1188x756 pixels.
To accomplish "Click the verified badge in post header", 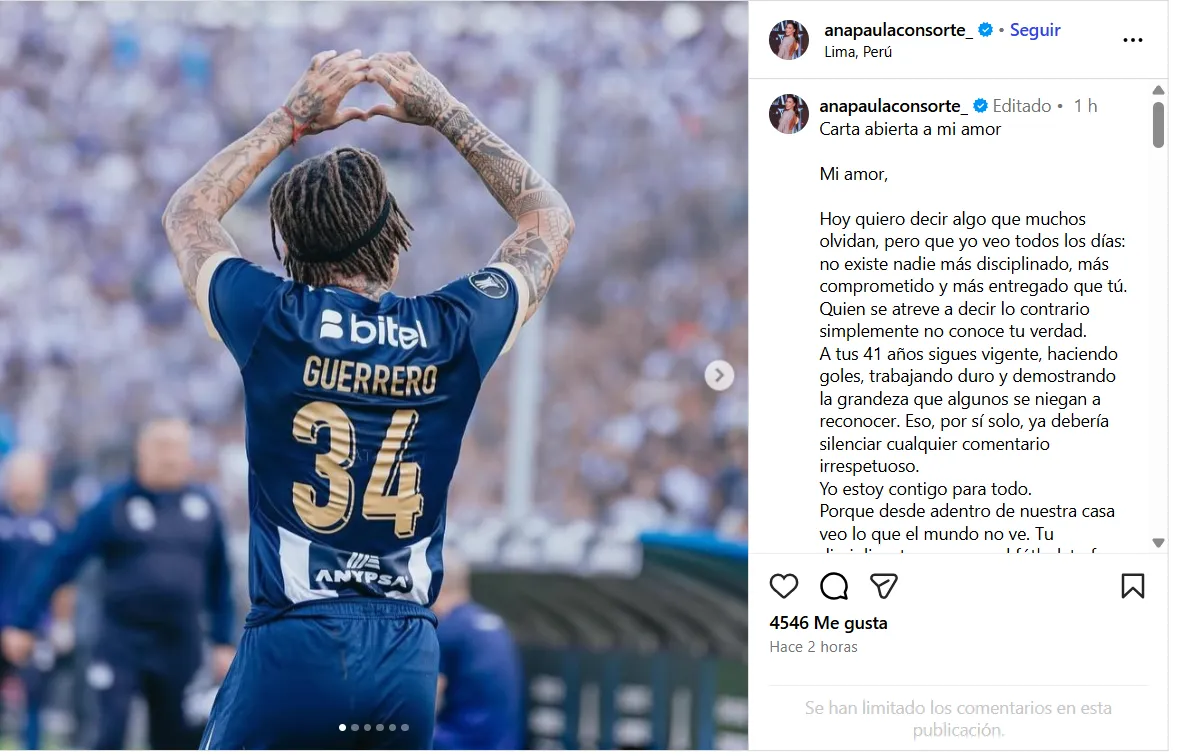I will (x=985, y=30).
